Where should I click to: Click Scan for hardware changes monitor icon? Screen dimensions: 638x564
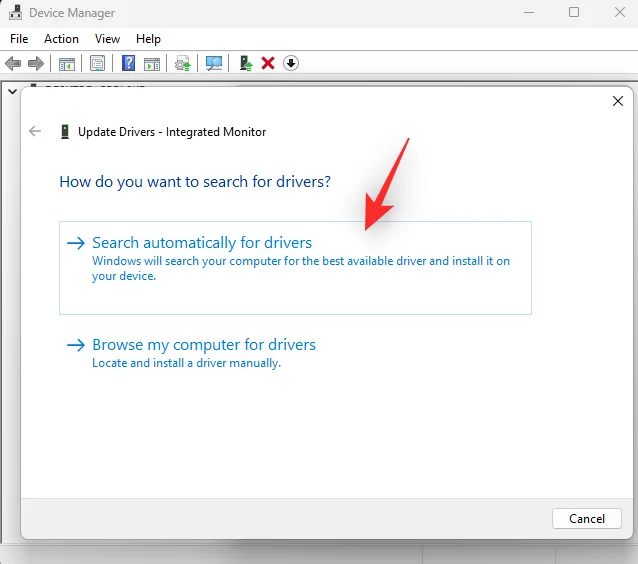click(x=214, y=63)
